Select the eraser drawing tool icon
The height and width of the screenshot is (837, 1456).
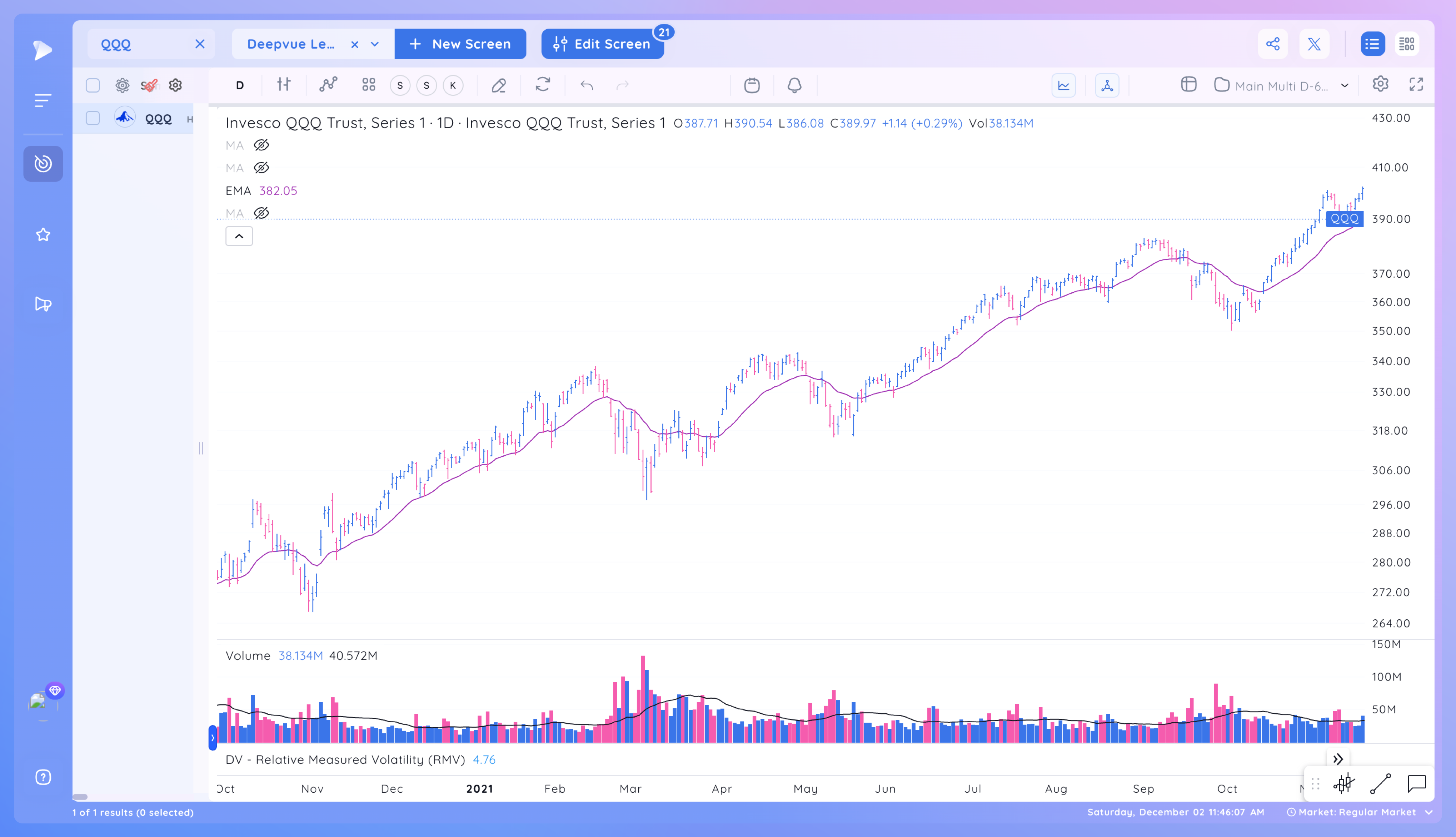pyautogui.click(x=499, y=85)
